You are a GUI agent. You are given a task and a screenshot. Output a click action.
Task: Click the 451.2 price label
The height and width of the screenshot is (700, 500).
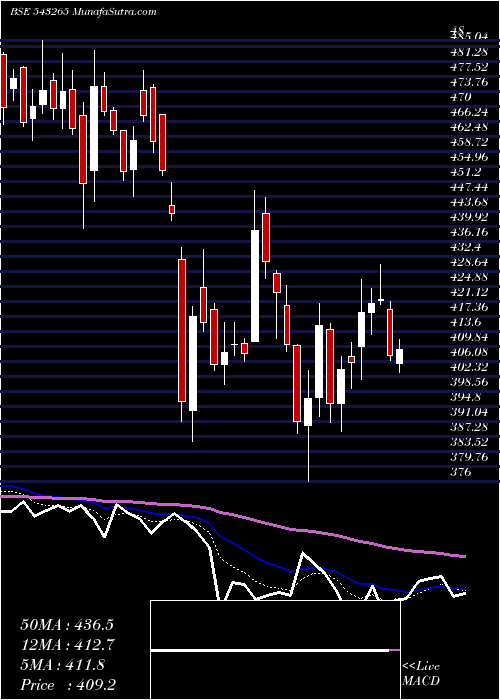[465, 172]
